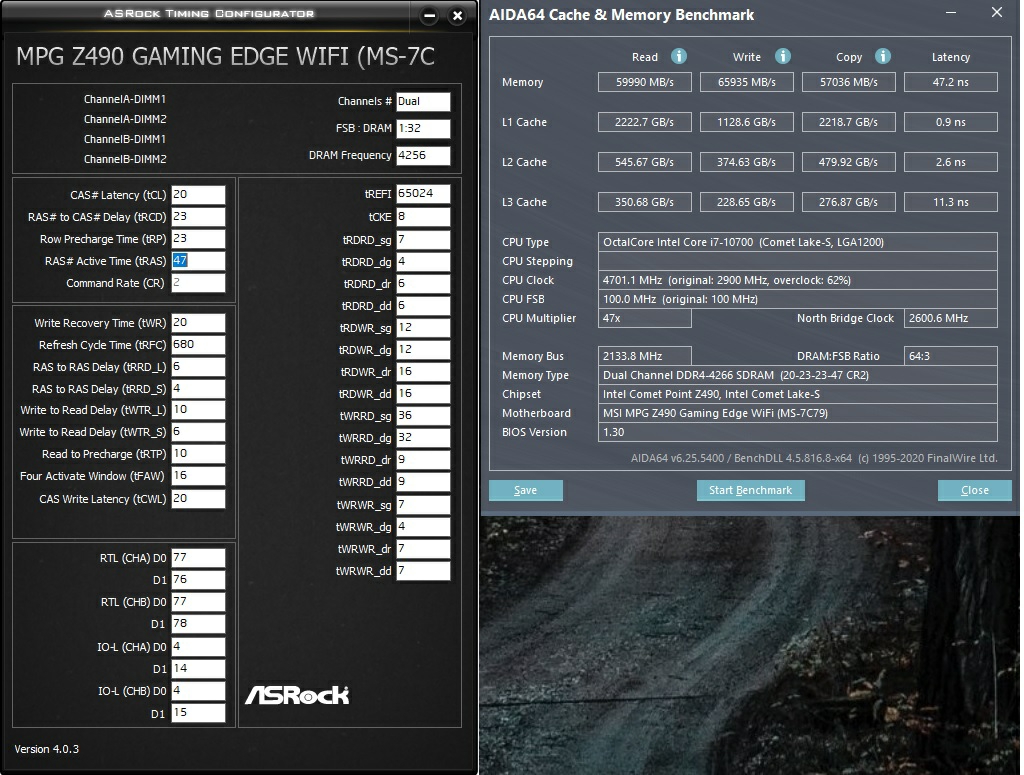Viewport: 1024px width, 775px height.
Task: Click the Memory Copy result 57036 MB/s
Action: pyautogui.click(x=848, y=82)
